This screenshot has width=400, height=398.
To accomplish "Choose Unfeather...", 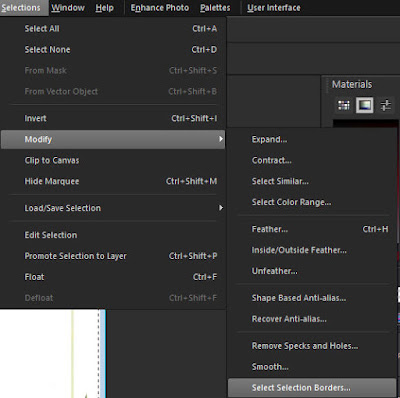I will click(x=312, y=271).
